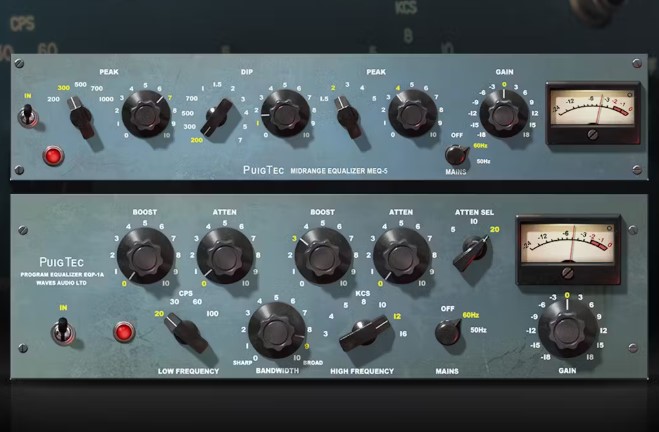This screenshot has height=432, width=659.
Task: Click the EQP-1A red power lamp
Action: [124, 332]
